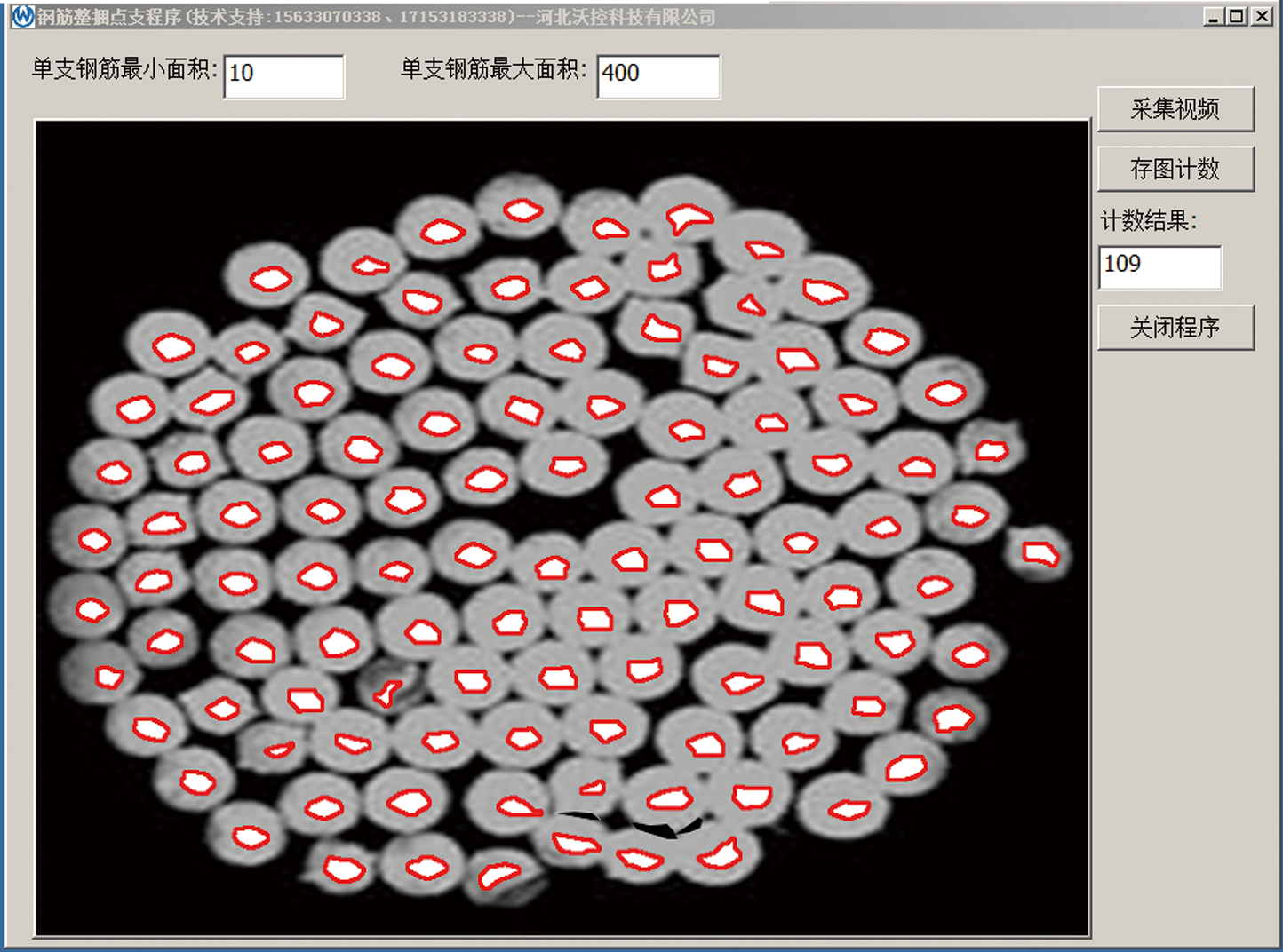1283x952 pixels.
Task: Focus the maximum area field showing 400
Action: (657, 76)
